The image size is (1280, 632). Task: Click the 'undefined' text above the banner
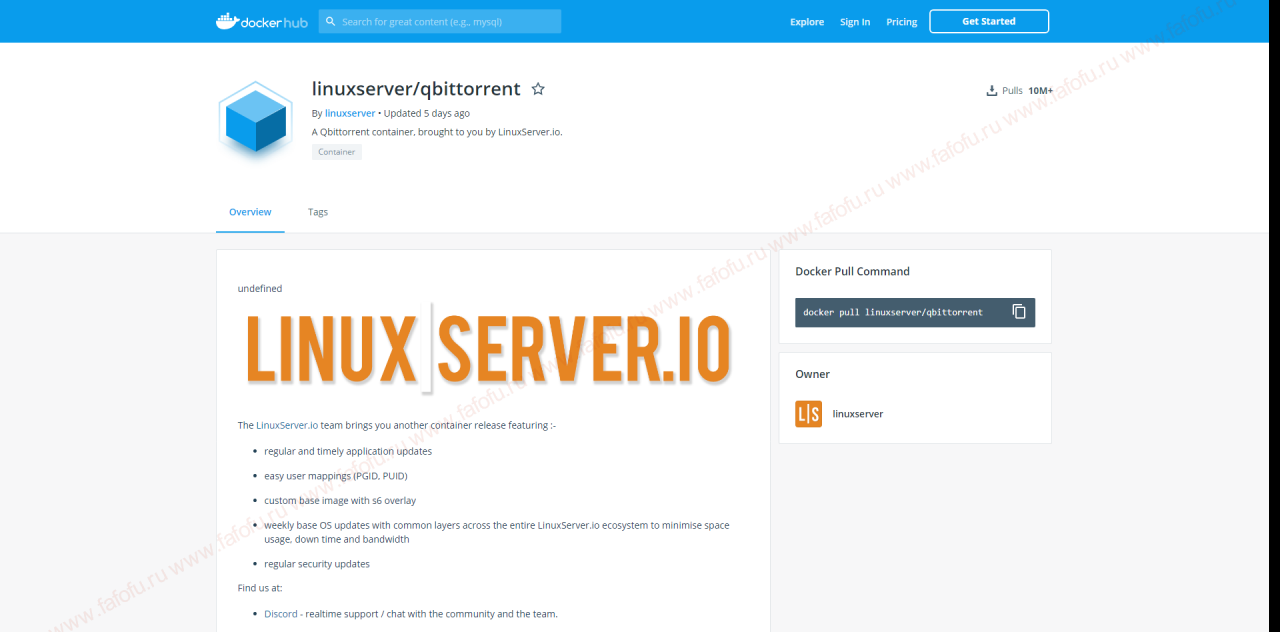pos(260,289)
